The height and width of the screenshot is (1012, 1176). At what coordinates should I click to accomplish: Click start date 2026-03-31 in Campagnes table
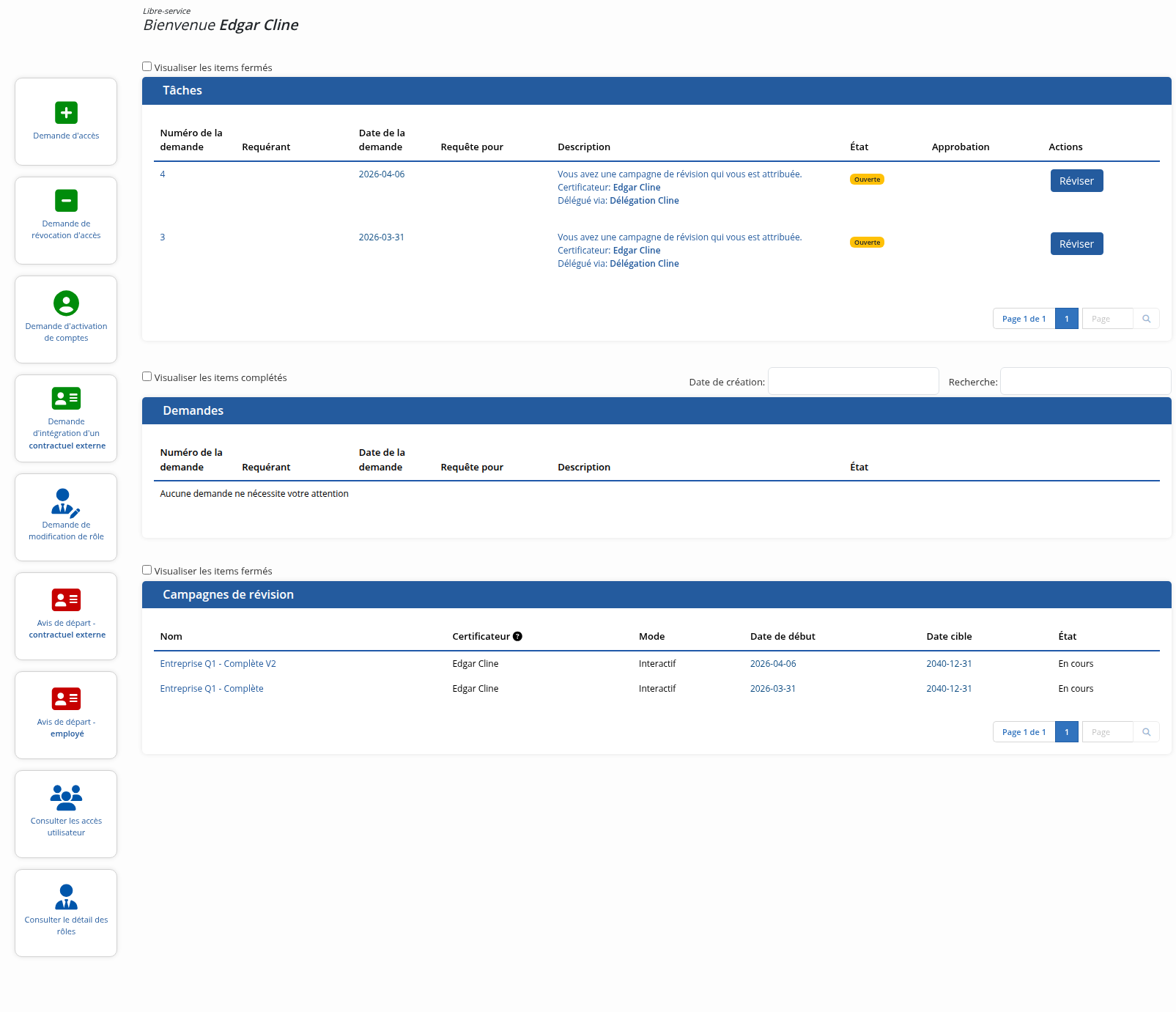[773, 689]
